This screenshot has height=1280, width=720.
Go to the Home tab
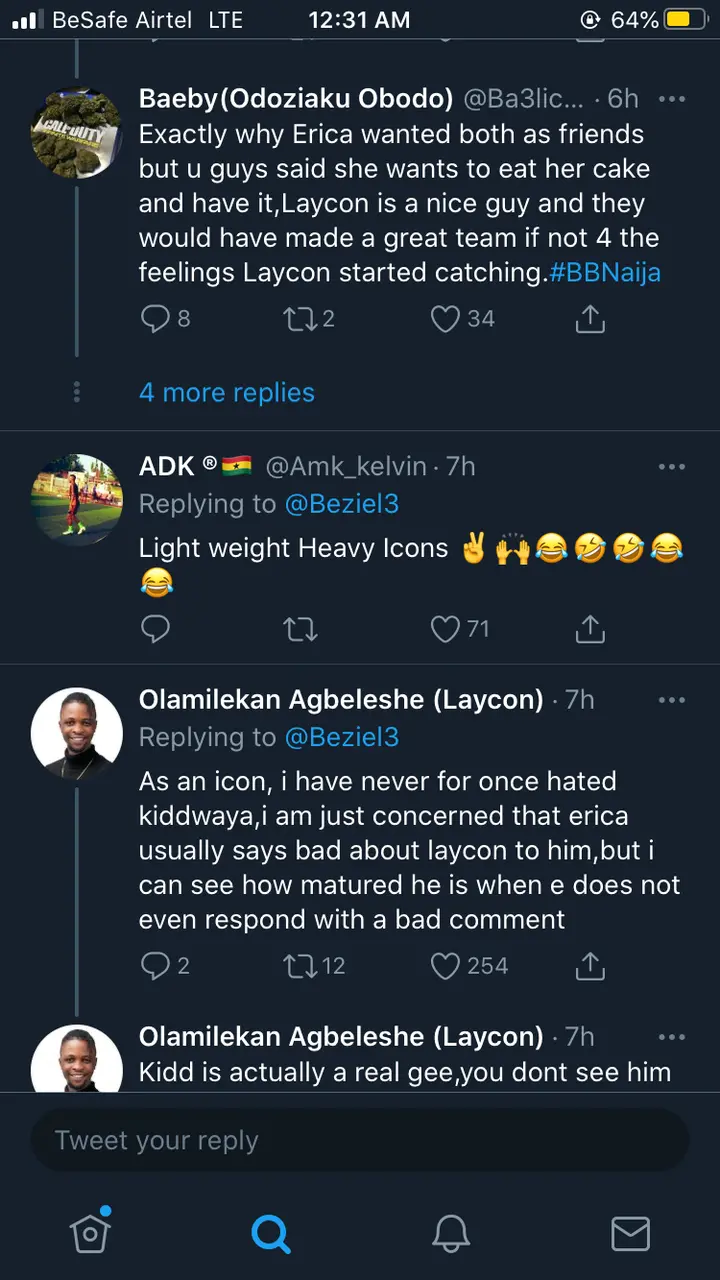click(90, 1234)
